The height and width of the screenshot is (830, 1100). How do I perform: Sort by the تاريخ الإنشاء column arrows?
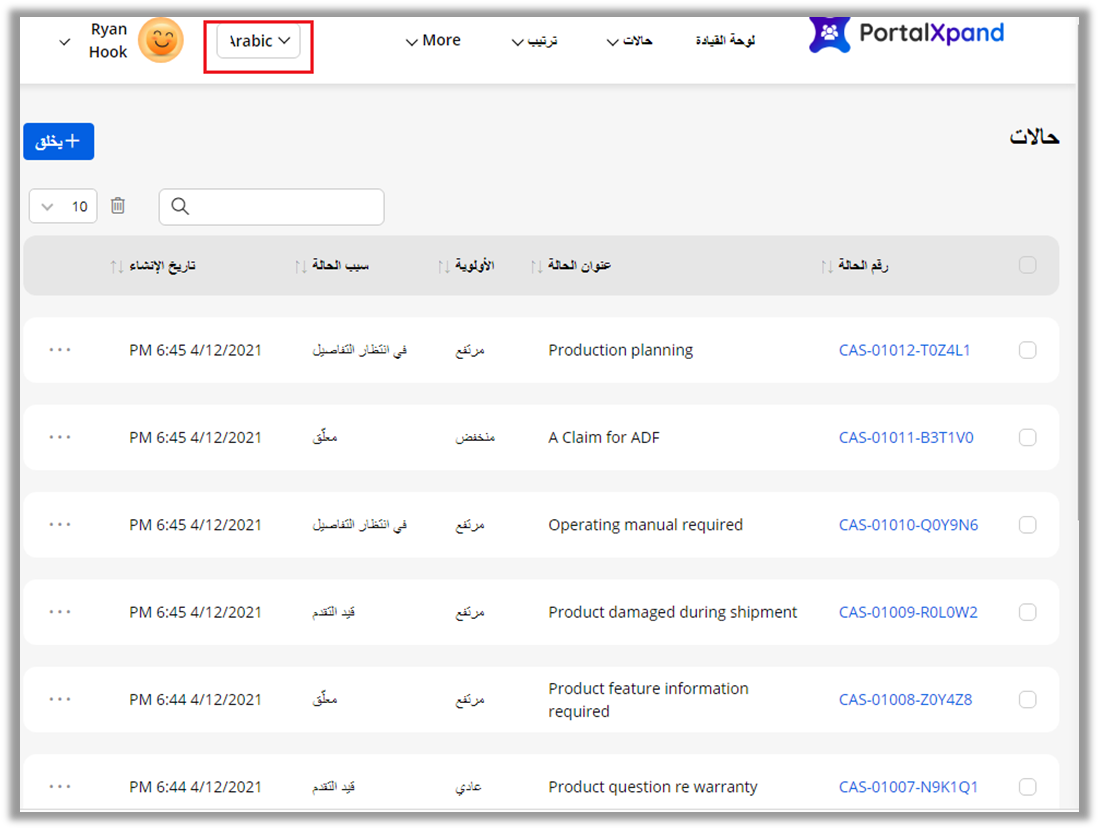pos(116,266)
